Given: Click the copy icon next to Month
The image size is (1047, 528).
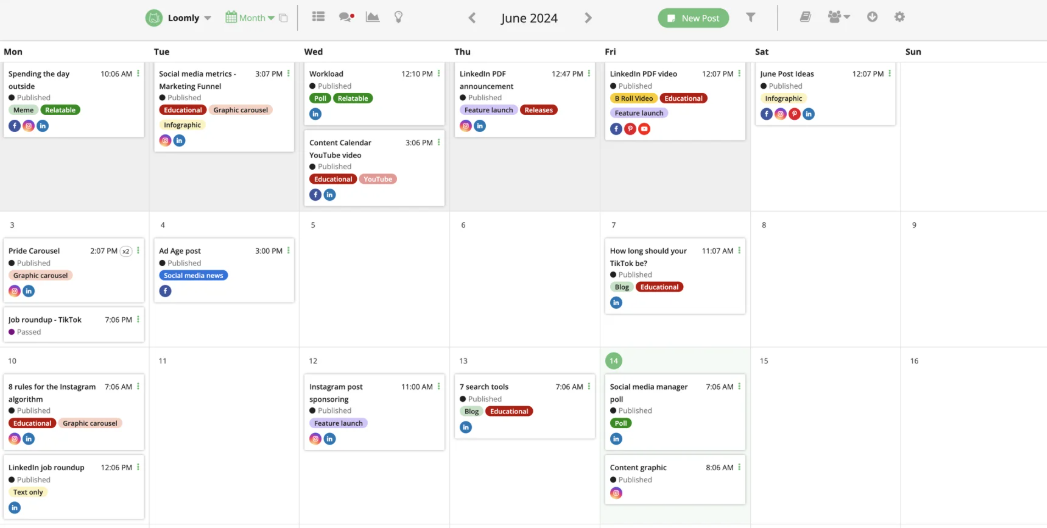Looking at the screenshot, I should [x=284, y=18].
